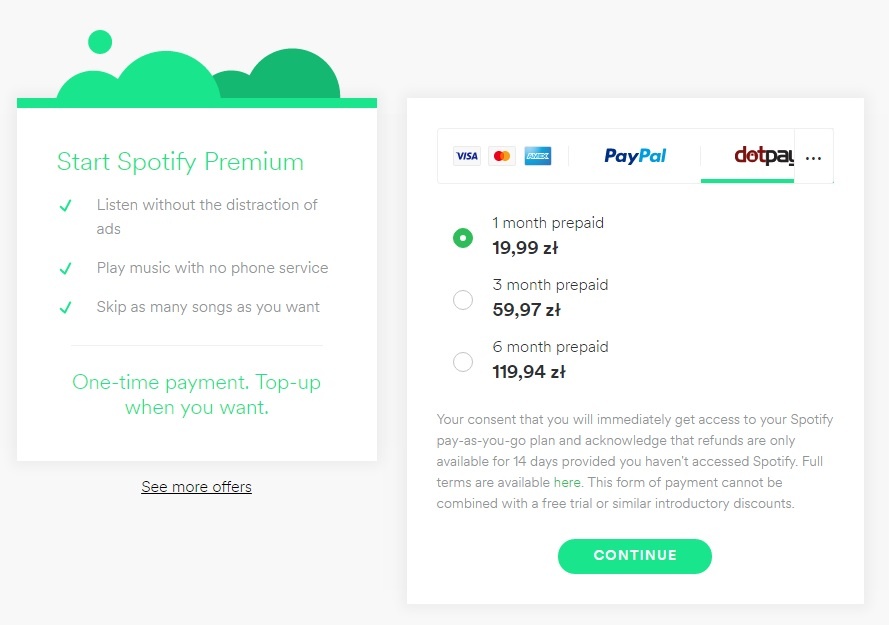Click the American Express card icon
This screenshot has height=625, width=889.
tap(538, 156)
